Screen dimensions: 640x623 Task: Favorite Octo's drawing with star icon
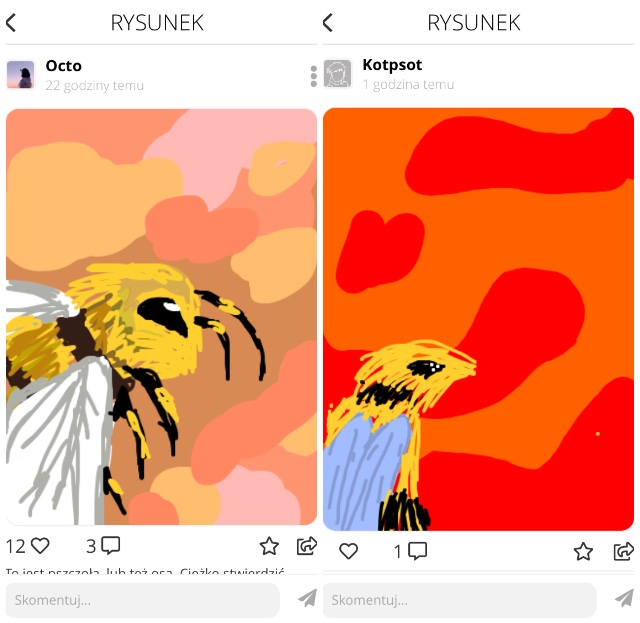tap(269, 546)
